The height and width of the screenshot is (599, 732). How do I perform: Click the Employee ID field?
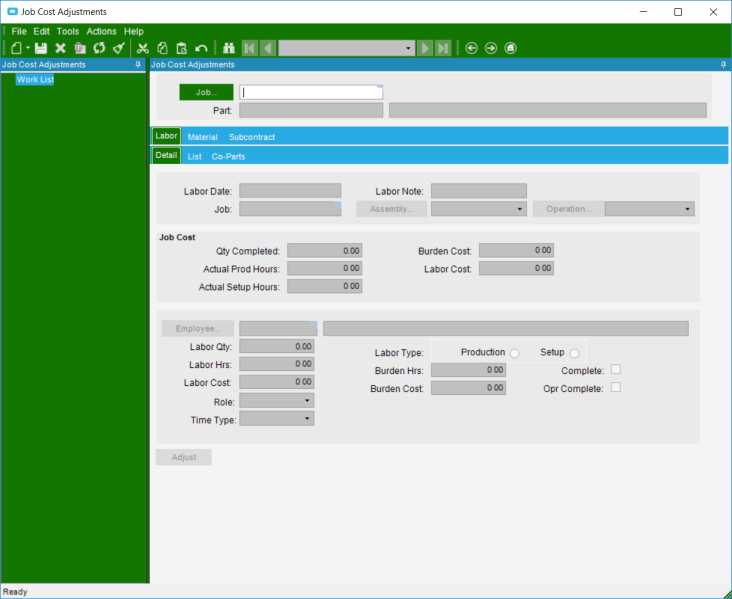point(278,328)
